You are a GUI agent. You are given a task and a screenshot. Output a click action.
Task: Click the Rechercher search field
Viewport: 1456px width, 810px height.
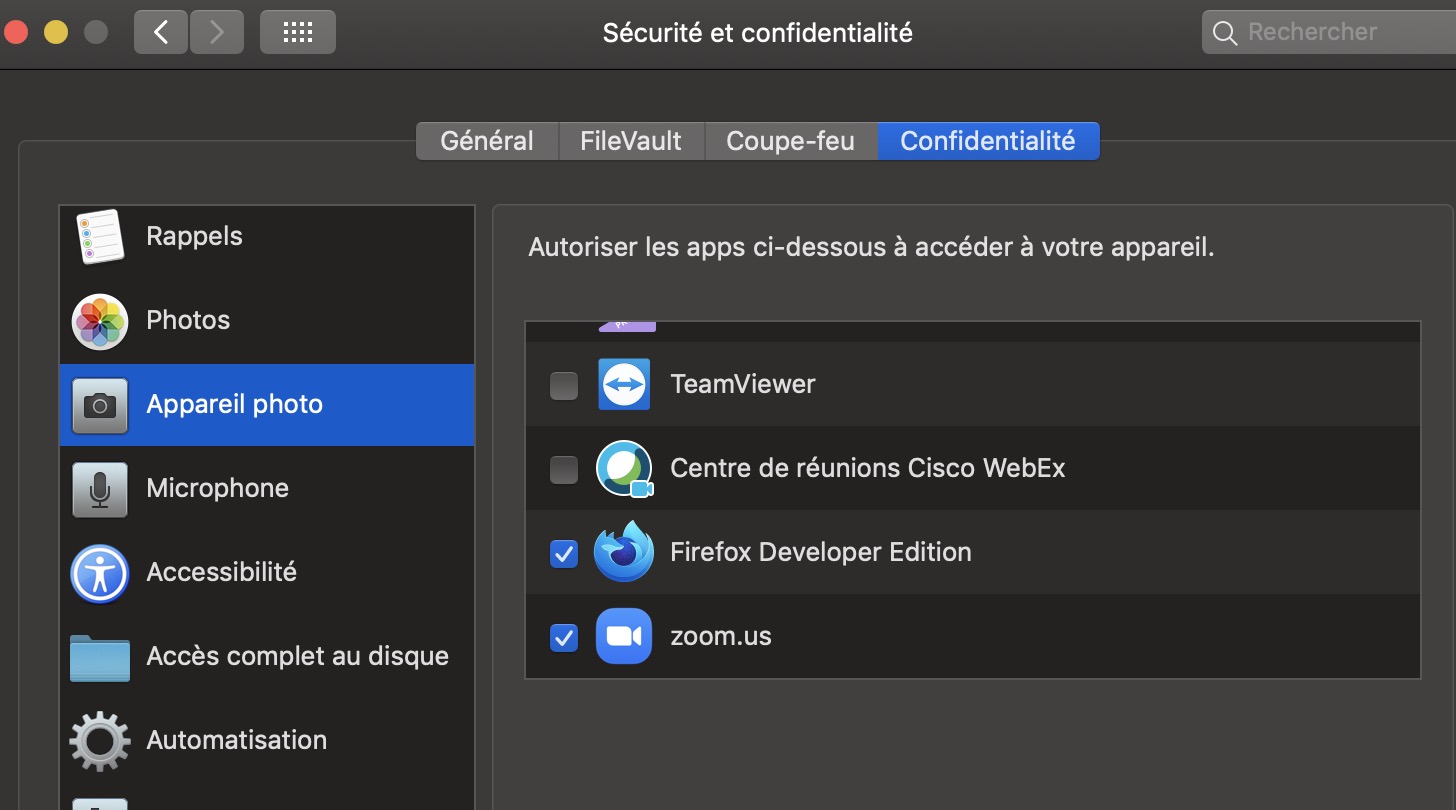tap(1329, 32)
